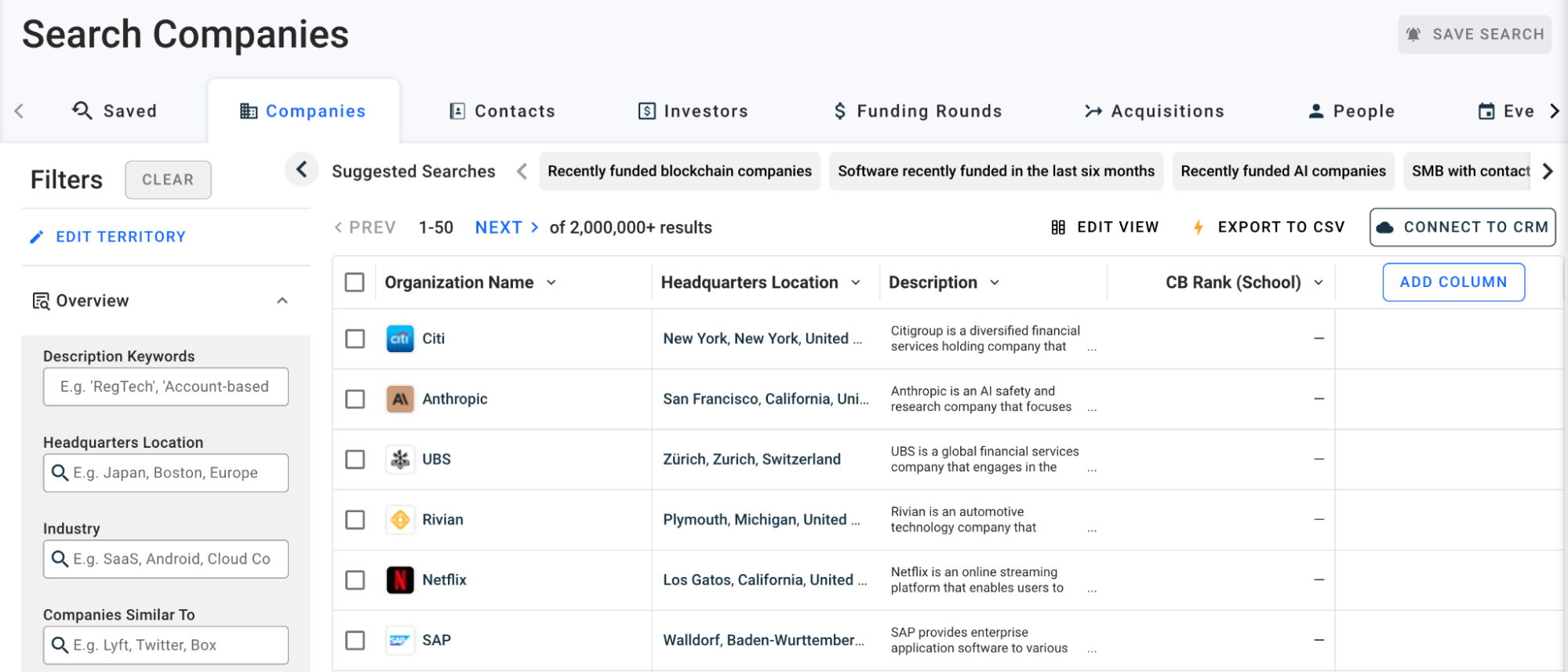Open Headquarters Location column dropdown

[856, 282]
